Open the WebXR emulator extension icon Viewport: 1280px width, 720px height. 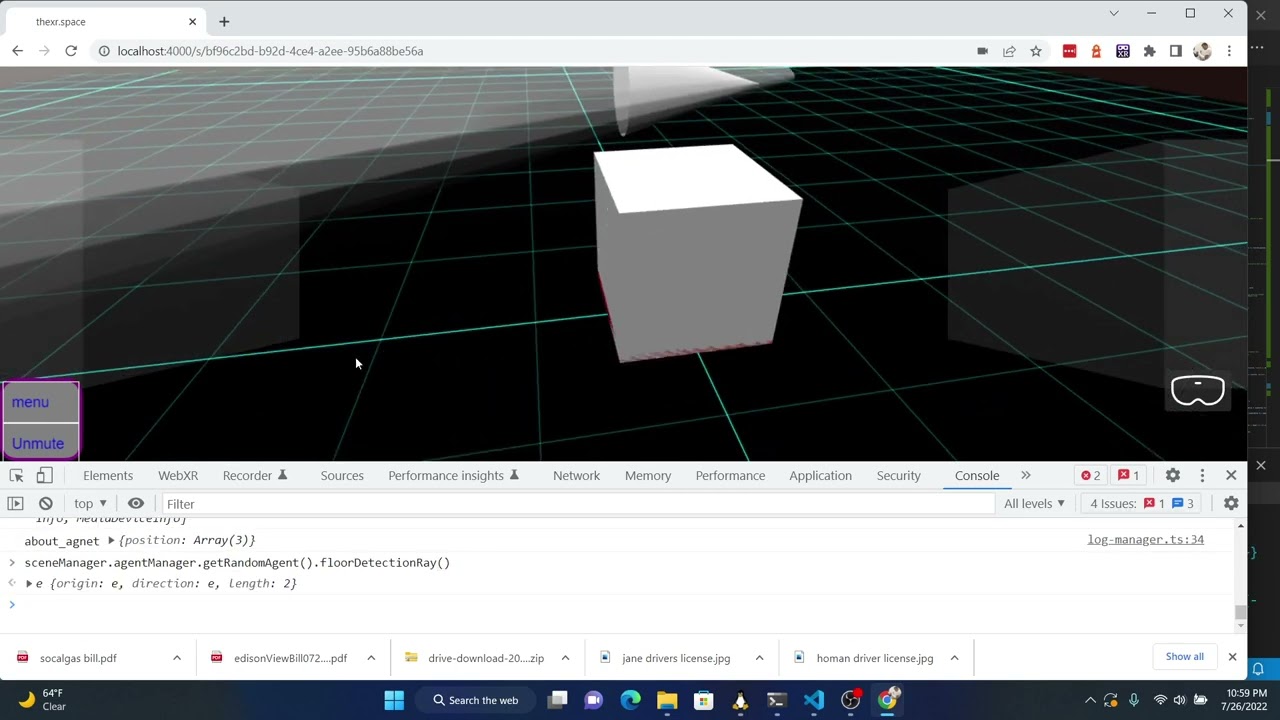pos(1123,51)
